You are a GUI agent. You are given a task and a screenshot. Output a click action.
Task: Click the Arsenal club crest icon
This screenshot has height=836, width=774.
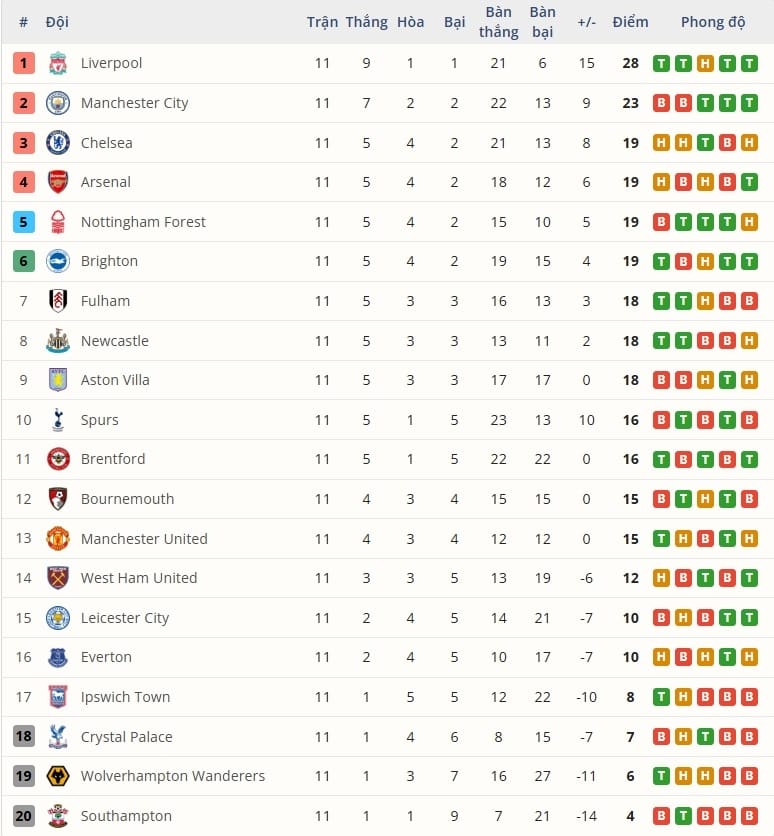tap(58, 182)
